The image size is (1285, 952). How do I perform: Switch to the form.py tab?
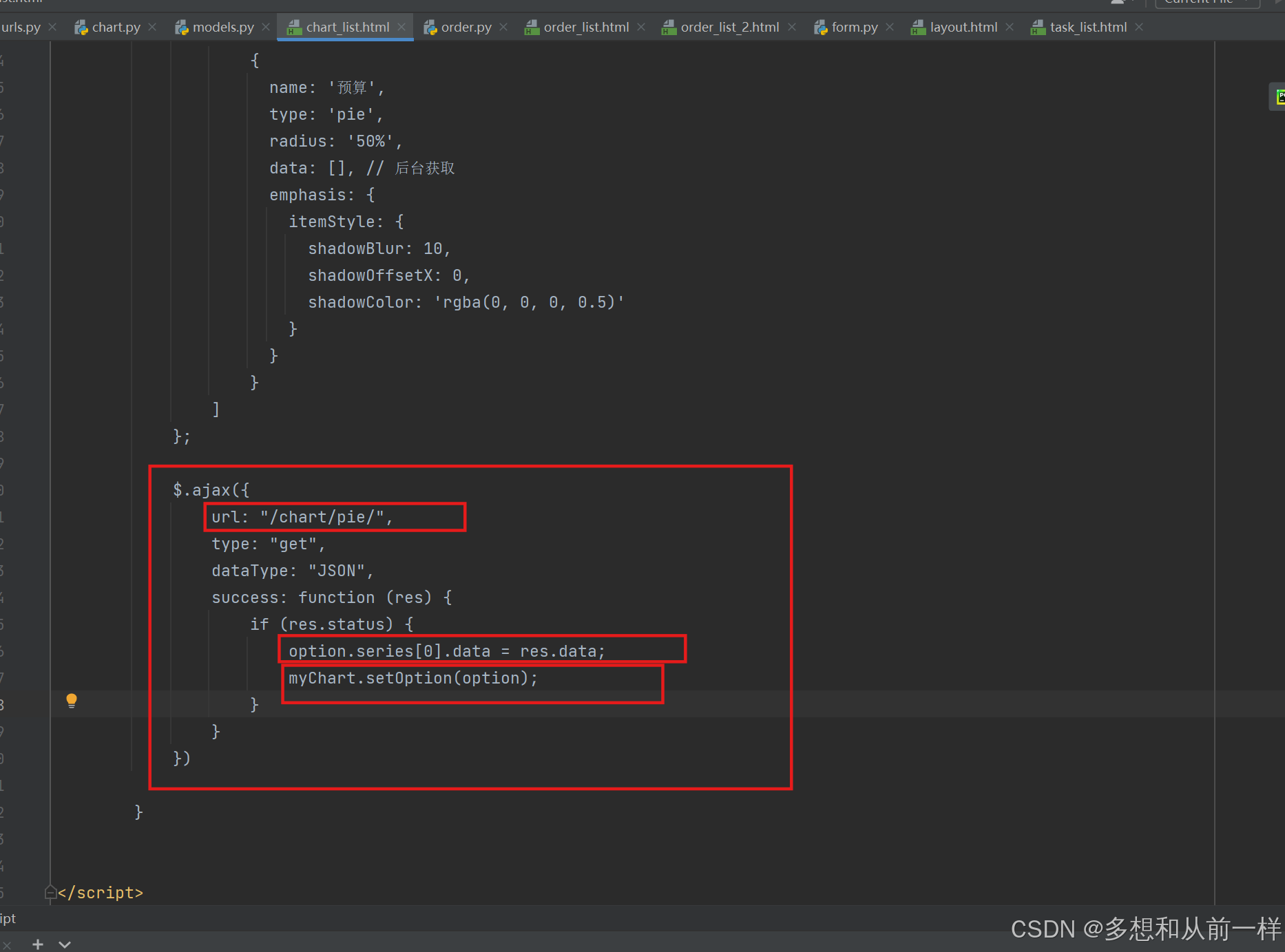(x=855, y=27)
